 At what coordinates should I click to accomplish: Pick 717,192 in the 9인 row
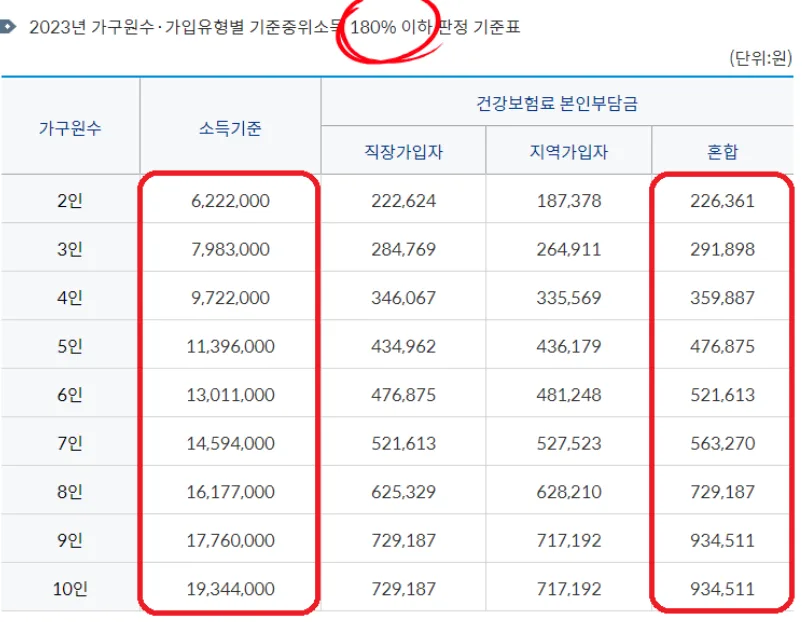(x=569, y=540)
